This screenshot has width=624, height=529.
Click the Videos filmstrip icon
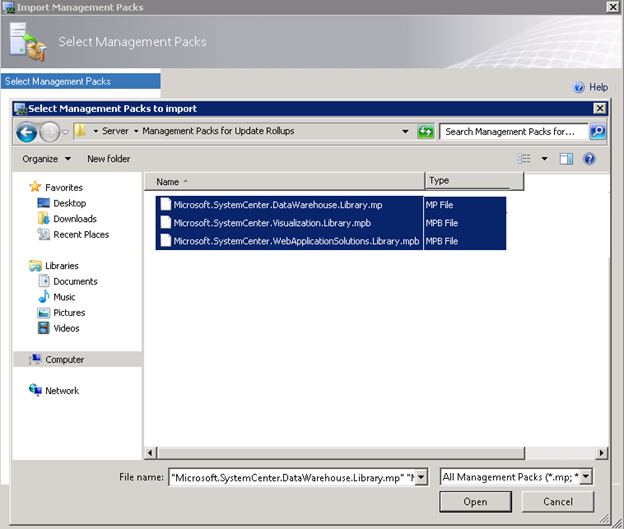43,328
